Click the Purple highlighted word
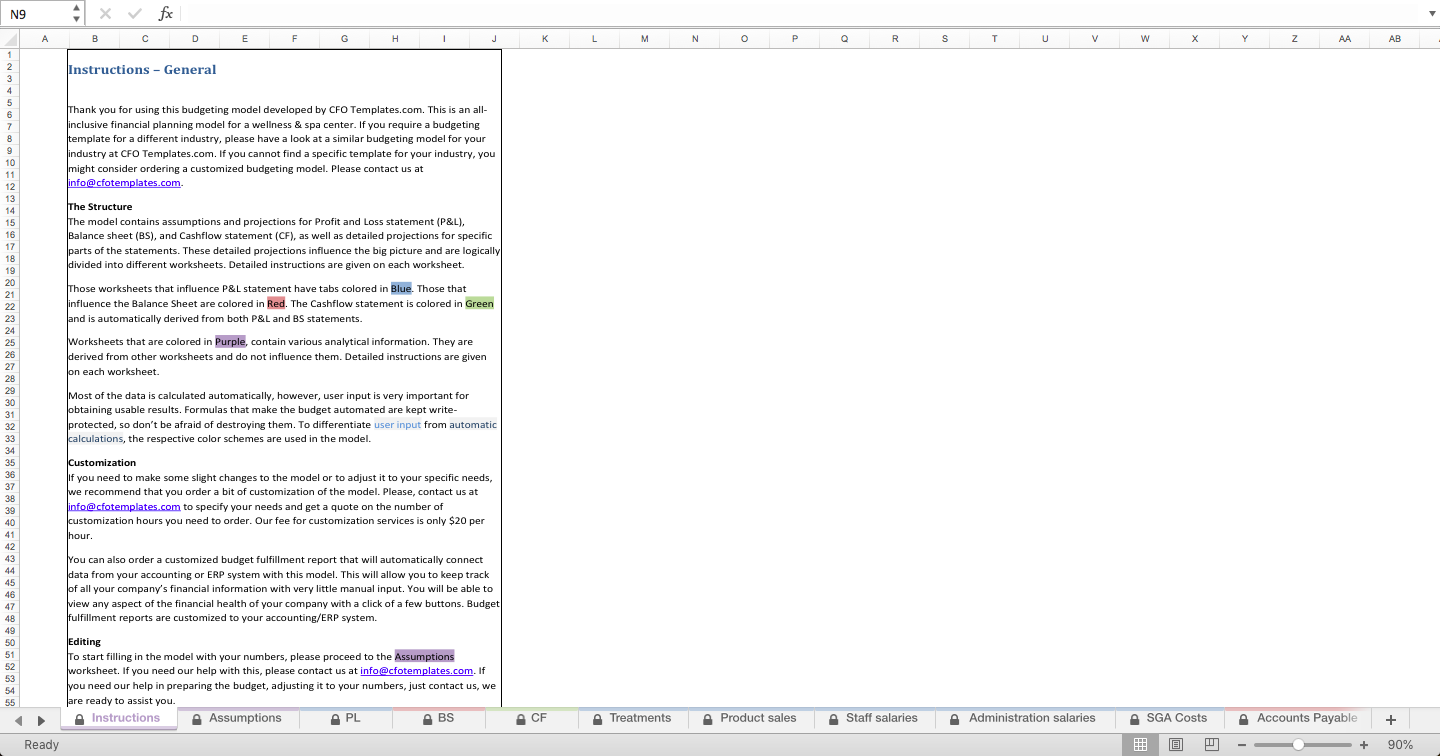The image size is (1440, 756). pyautogui.click(x=230, y=341)
